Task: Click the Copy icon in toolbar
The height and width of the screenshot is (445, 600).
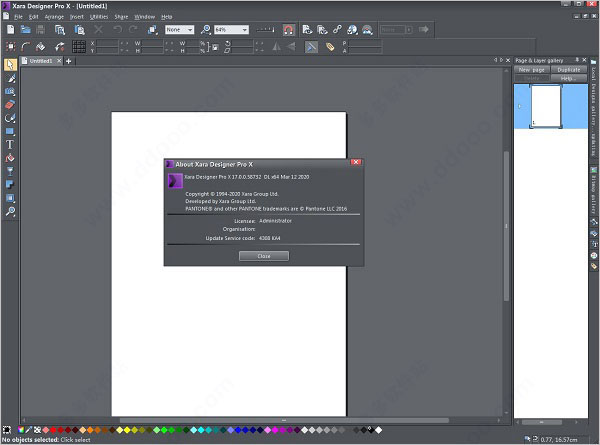Action: pos(60,29)
